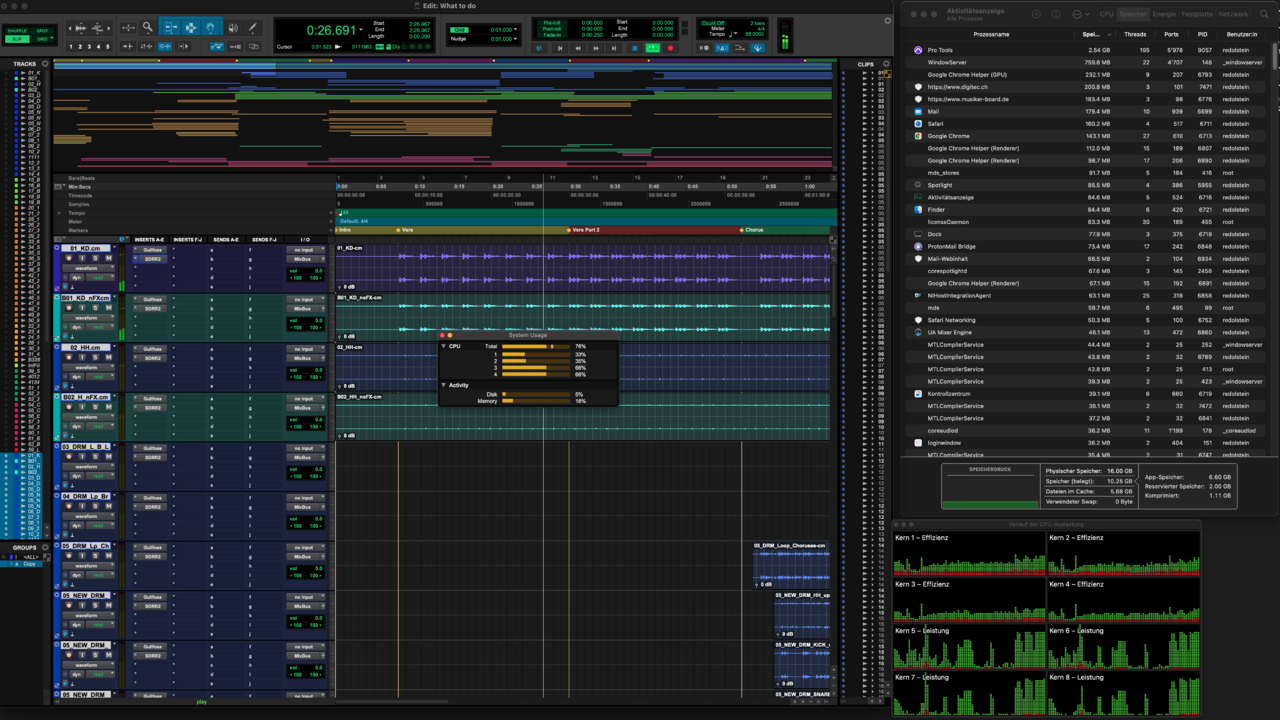
Task: Solo the 01_KD.cm track
Action: pos(95,258)
